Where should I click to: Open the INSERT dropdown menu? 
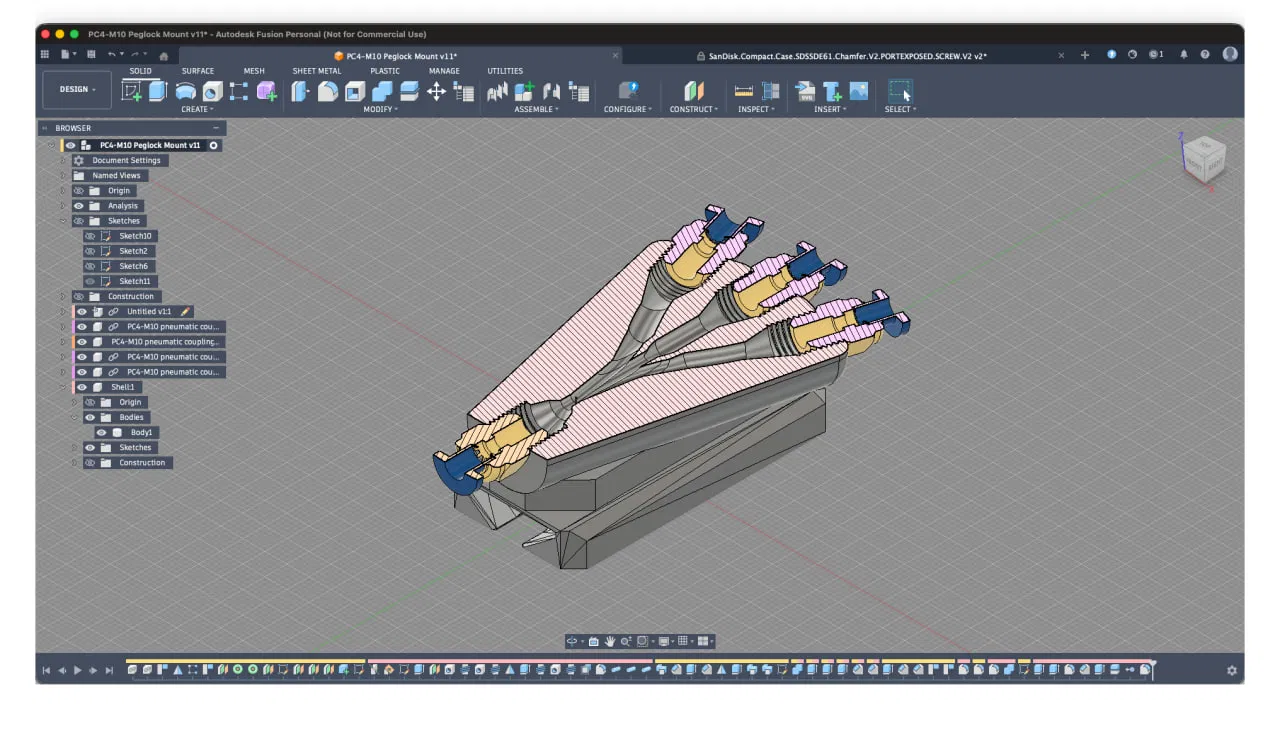point(830,109)
